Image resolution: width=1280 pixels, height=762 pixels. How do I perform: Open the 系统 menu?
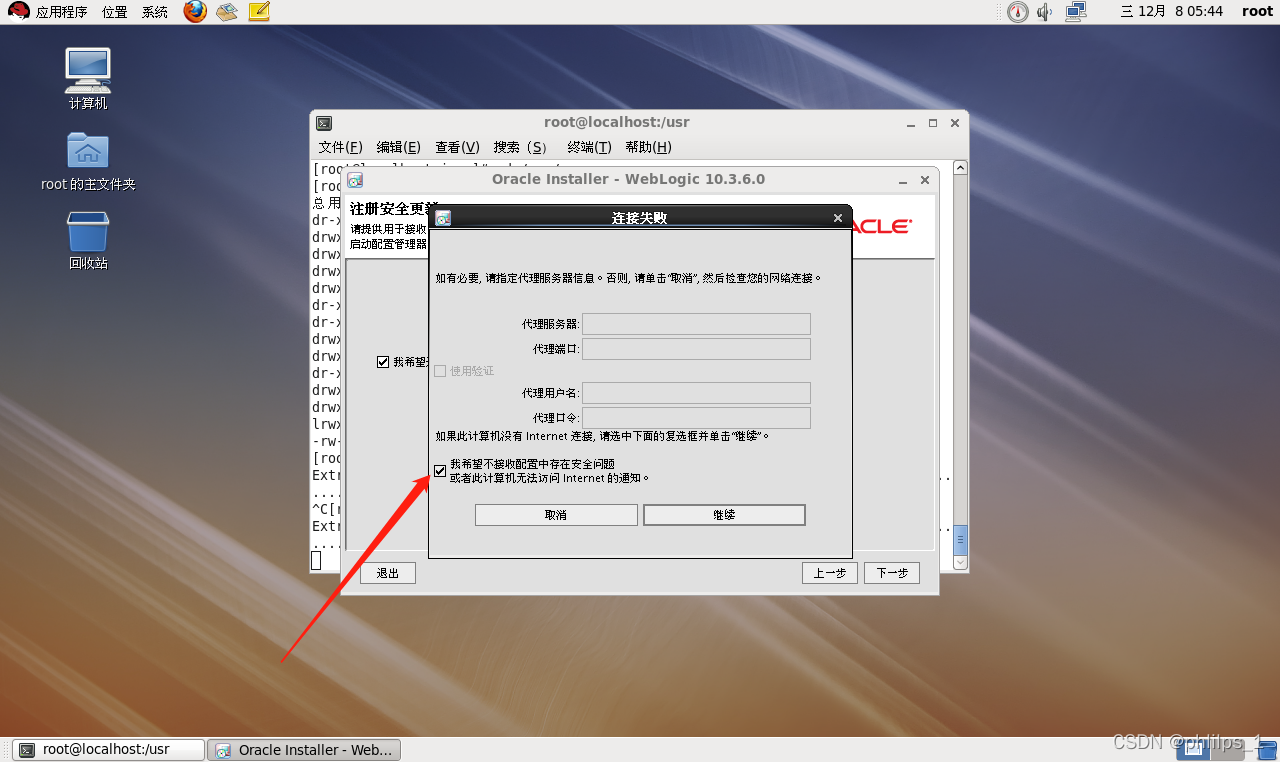pos(155,12)
